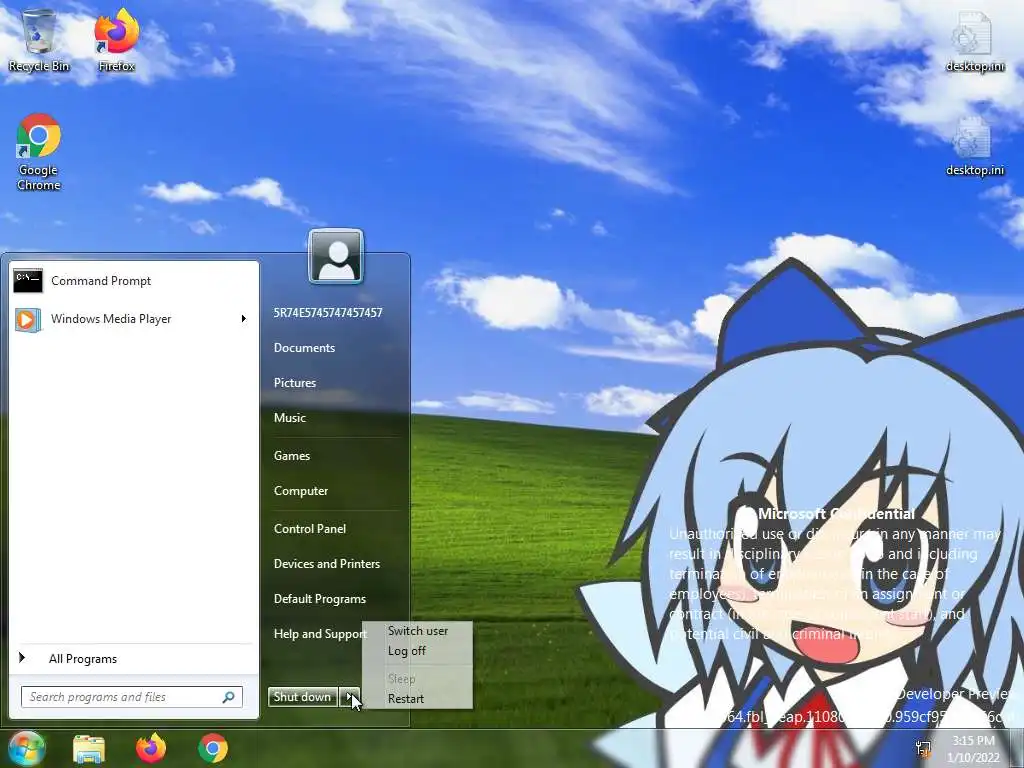
Task: Open Documents from Start menu
Action: pyautogui.click(x=304, y=348)
